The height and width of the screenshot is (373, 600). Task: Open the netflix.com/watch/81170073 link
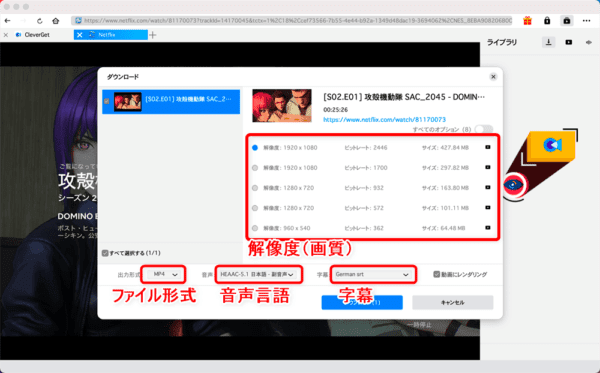coord(385,120)
